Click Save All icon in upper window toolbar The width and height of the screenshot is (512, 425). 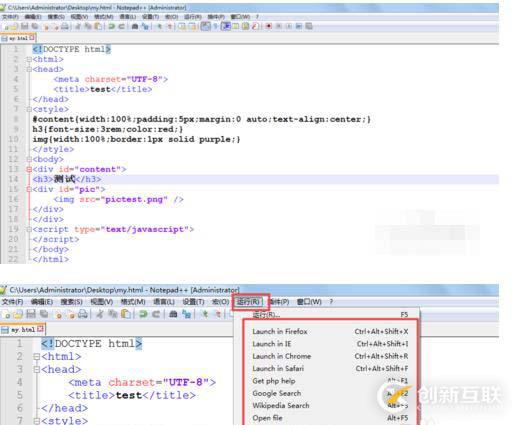coord(35,27)
